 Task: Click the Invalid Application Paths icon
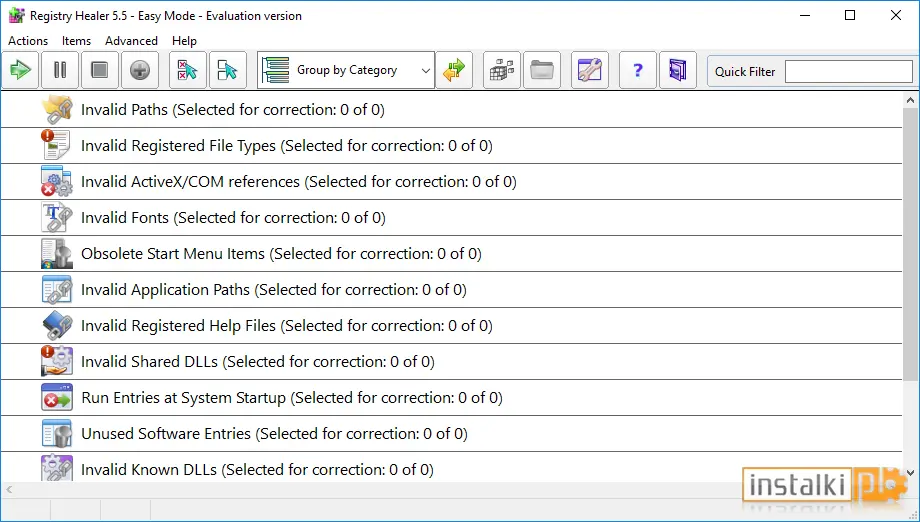pos(57,289)
